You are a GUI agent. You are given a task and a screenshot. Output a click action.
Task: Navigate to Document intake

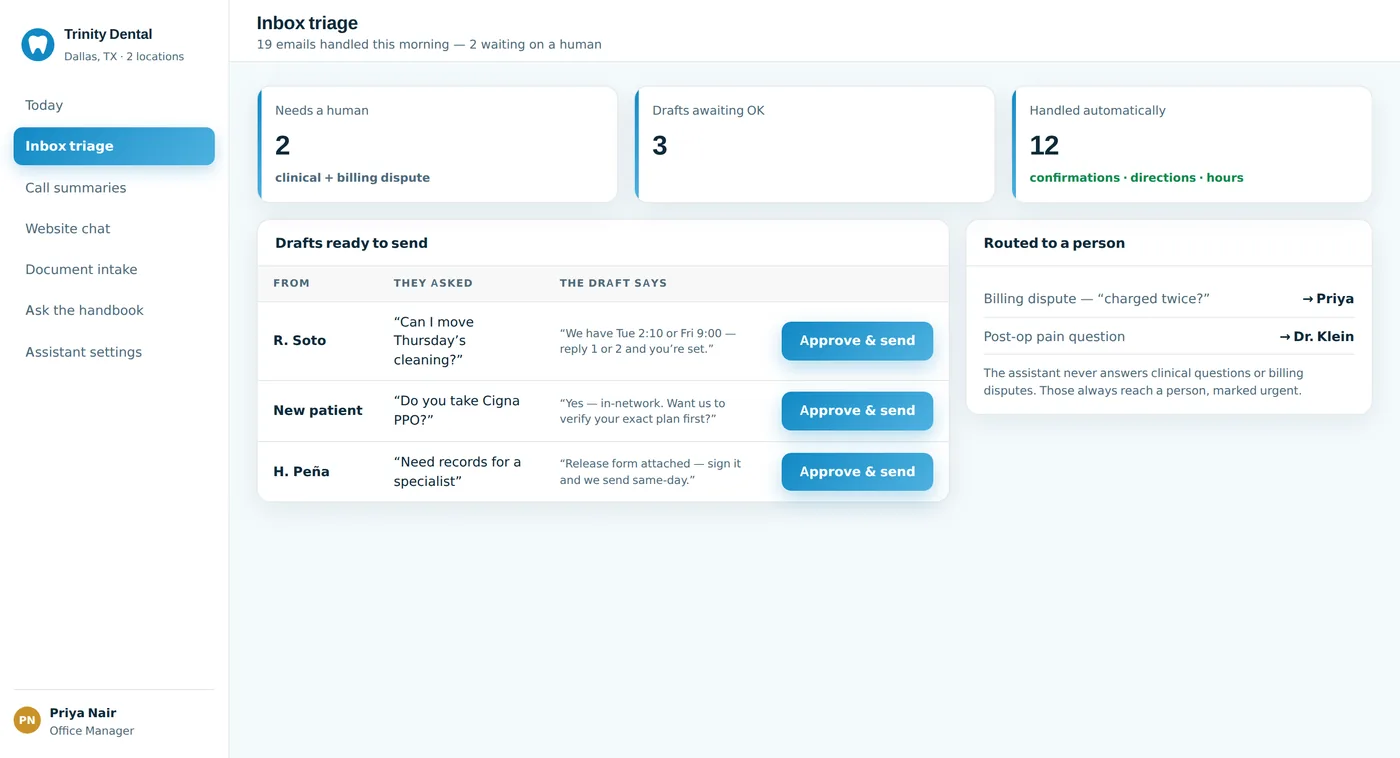point(114,270)
